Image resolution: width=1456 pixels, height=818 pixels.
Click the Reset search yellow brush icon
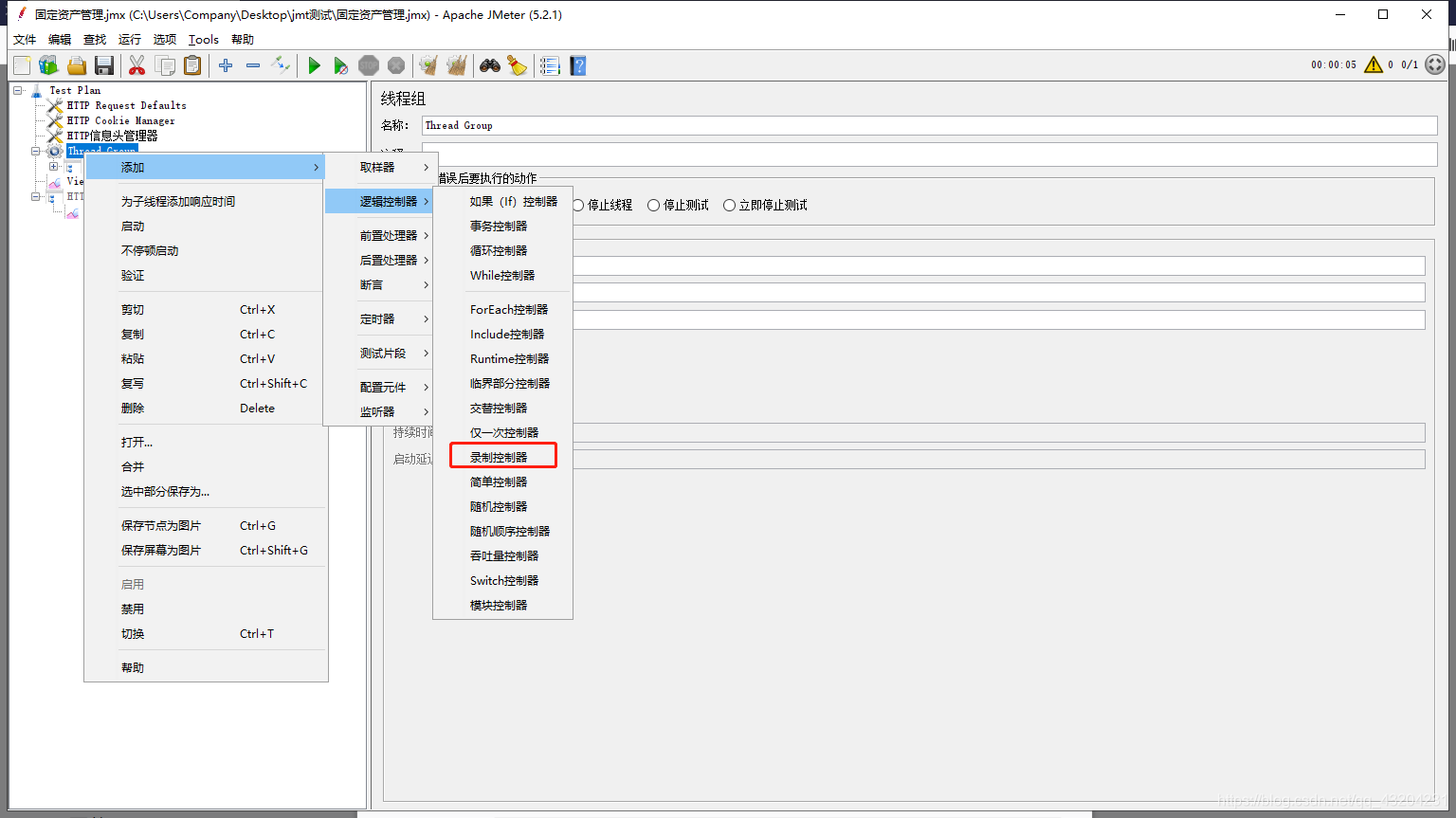(x=517, y=65)
